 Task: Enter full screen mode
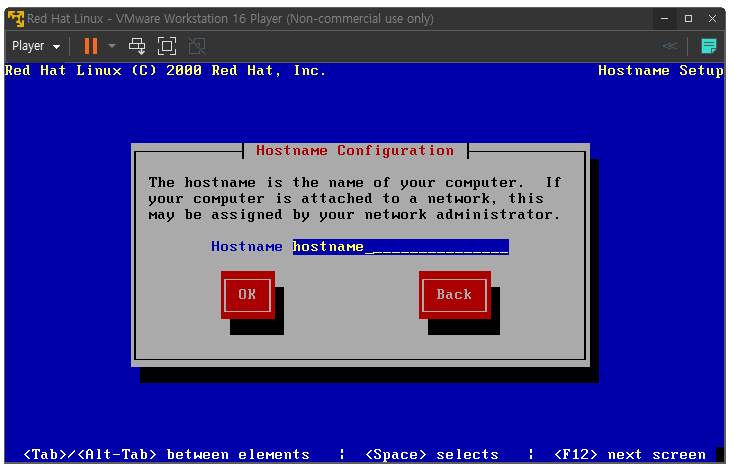pos(167,46)
